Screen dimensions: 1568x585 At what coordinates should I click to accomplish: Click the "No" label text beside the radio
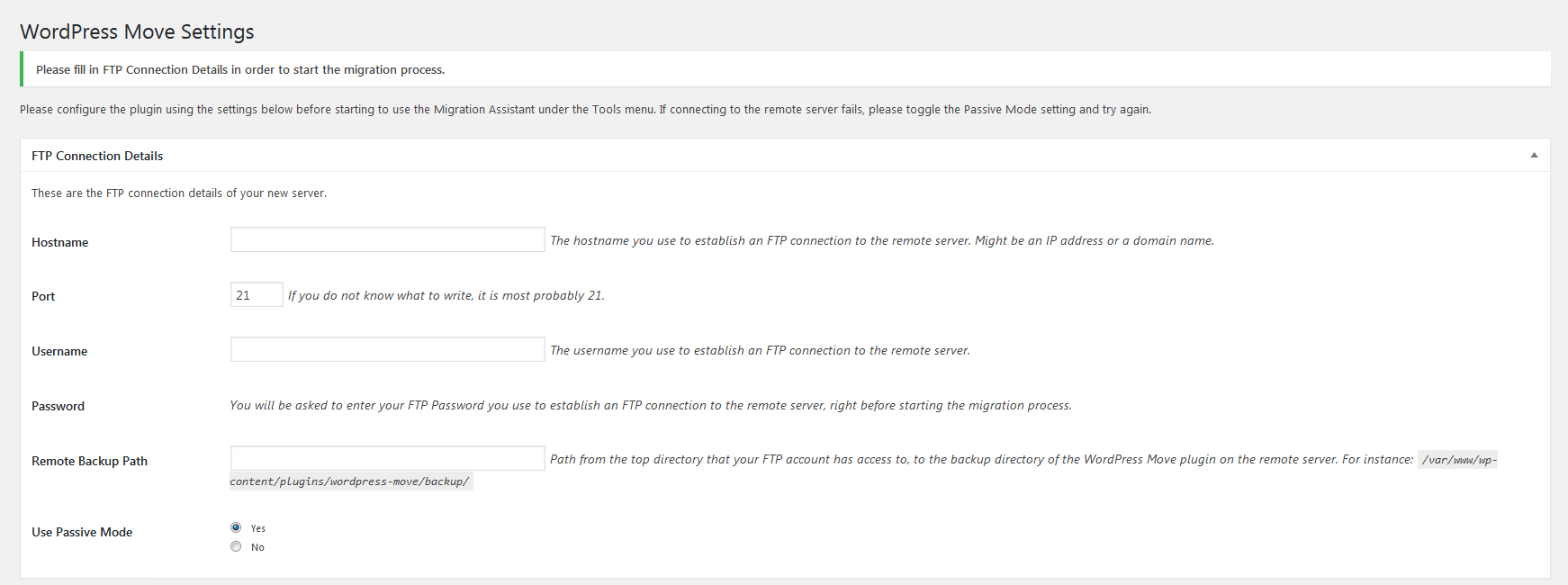coord(257,548)
